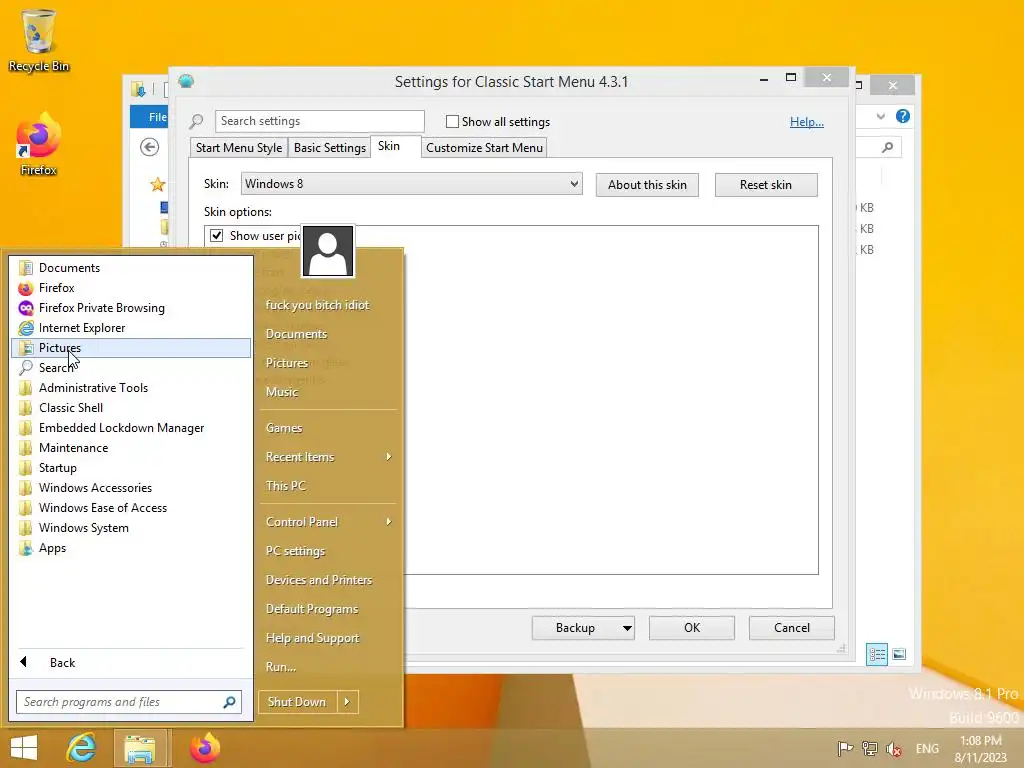This screenshot has width=1024, height=768.
Task: Open Windows Ease of Access folder
Action: tap(131, 508)
